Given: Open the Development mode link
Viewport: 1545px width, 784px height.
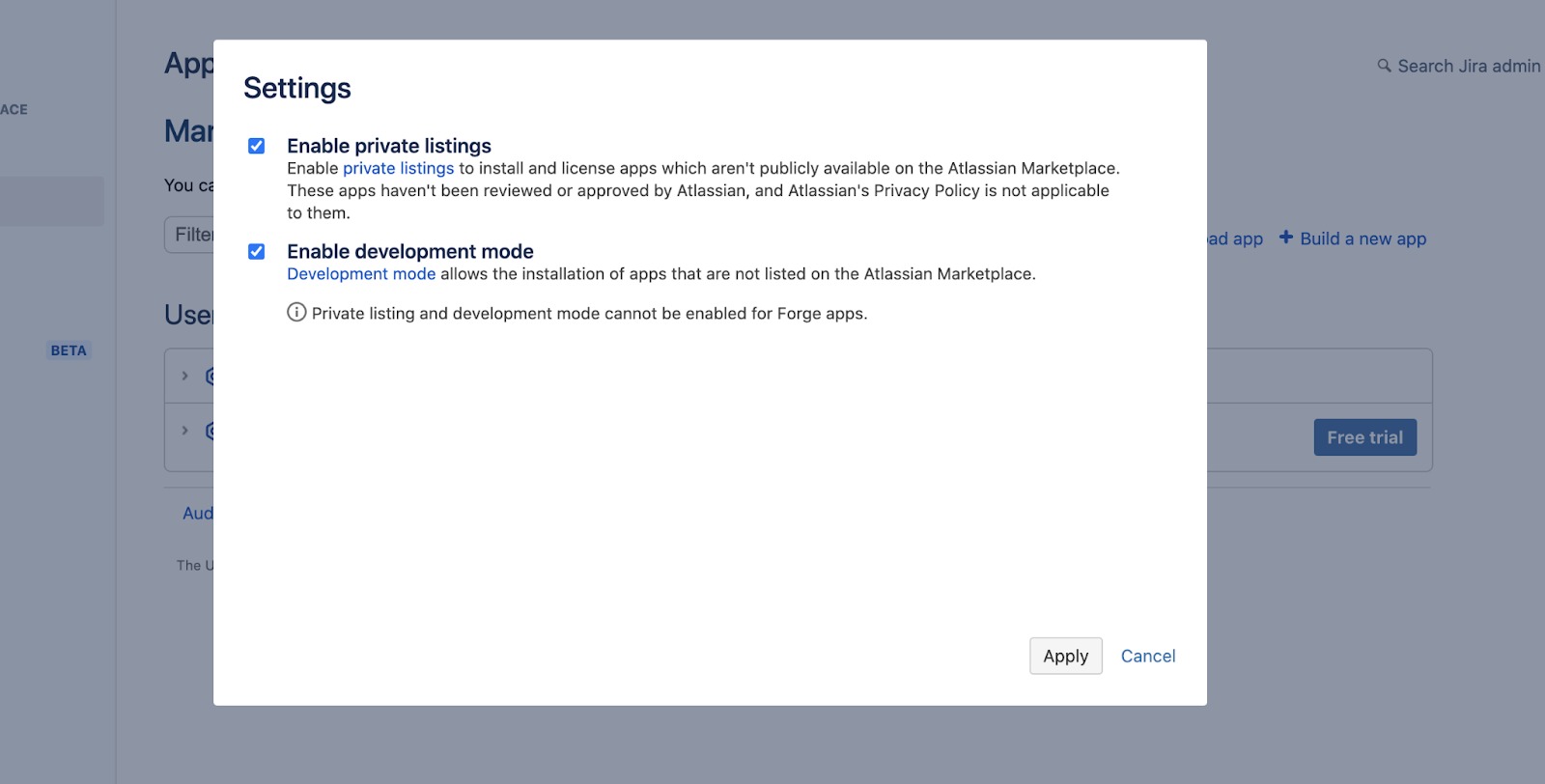Looking at the screenshot, I should pyautogui.click(x=361, y=274).
